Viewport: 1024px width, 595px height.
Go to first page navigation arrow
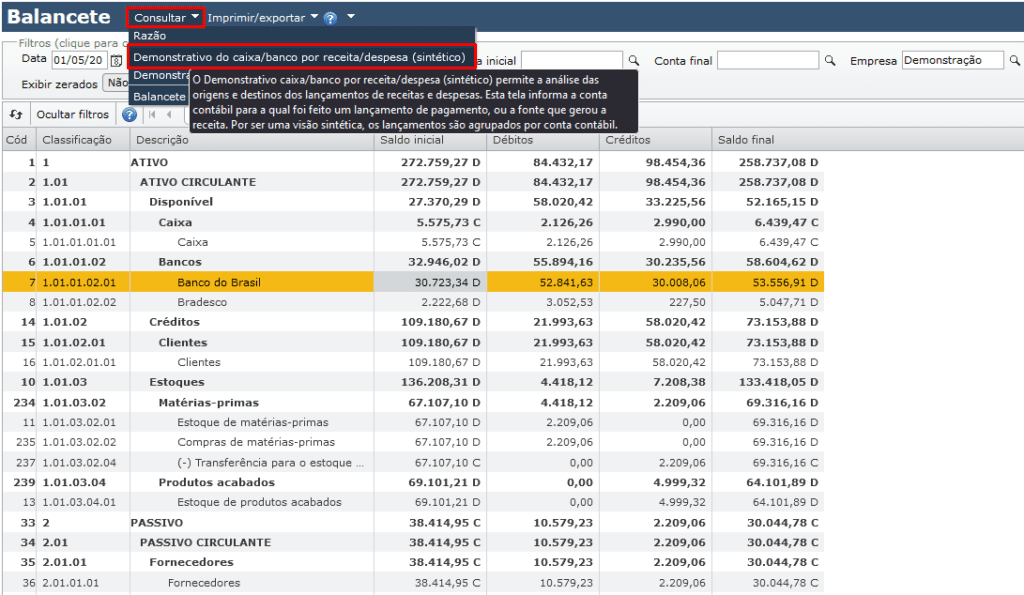point(152,114)
